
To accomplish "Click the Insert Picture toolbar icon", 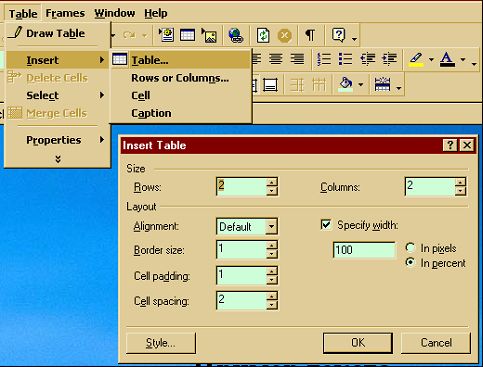I will point(209,35).
